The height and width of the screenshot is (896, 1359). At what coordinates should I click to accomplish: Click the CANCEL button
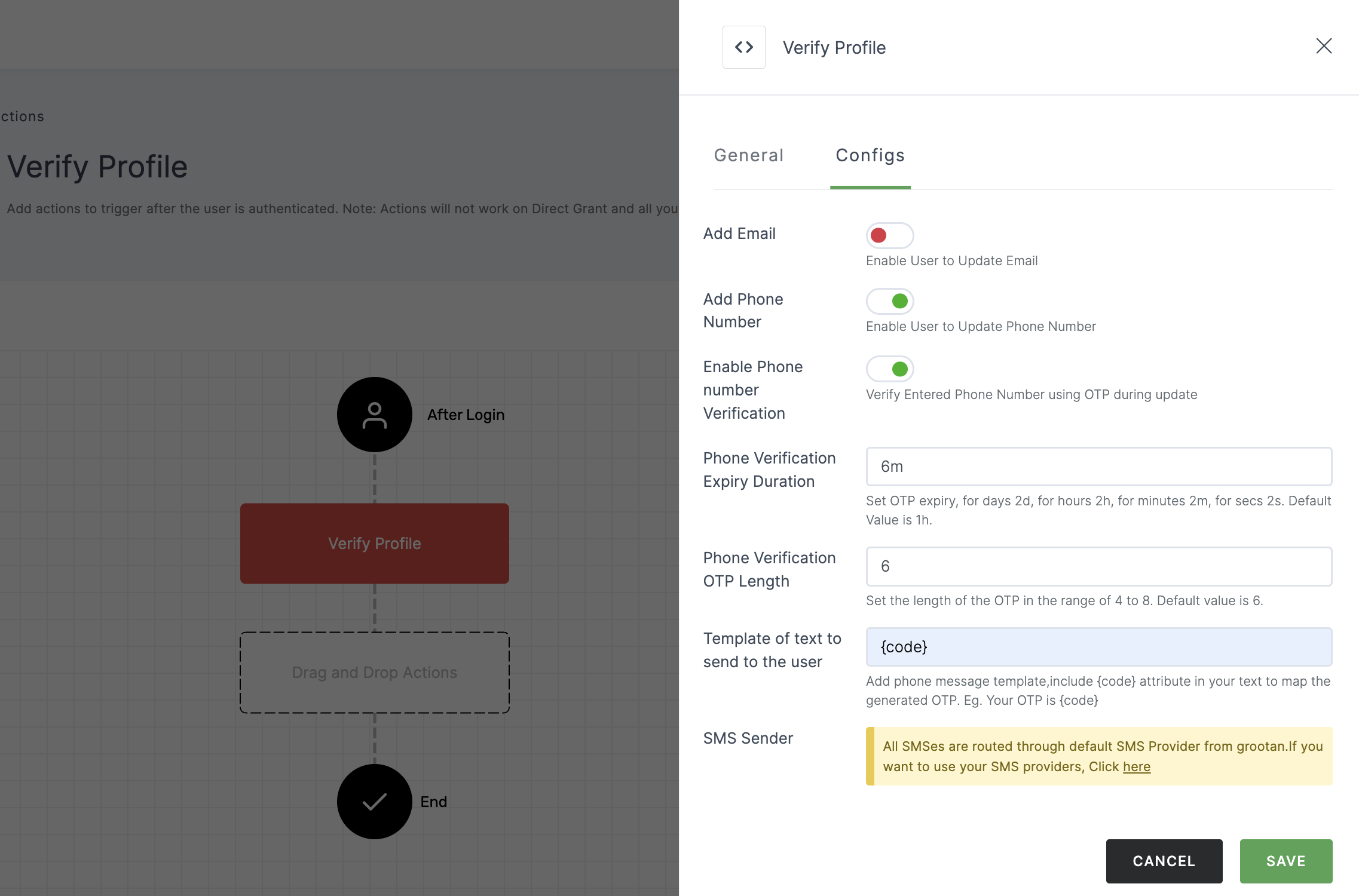(1164, 859)
